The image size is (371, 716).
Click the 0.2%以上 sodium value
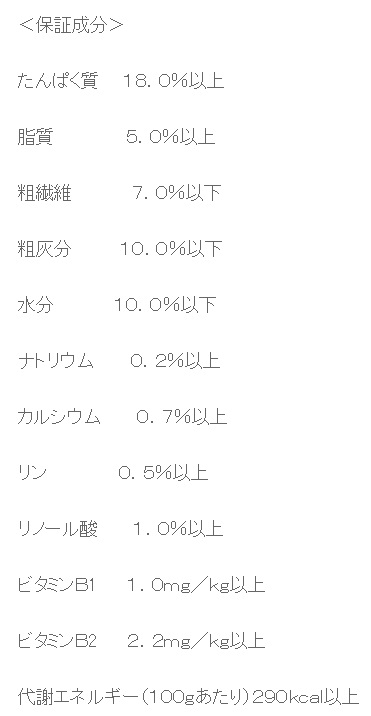coord(175,361)
